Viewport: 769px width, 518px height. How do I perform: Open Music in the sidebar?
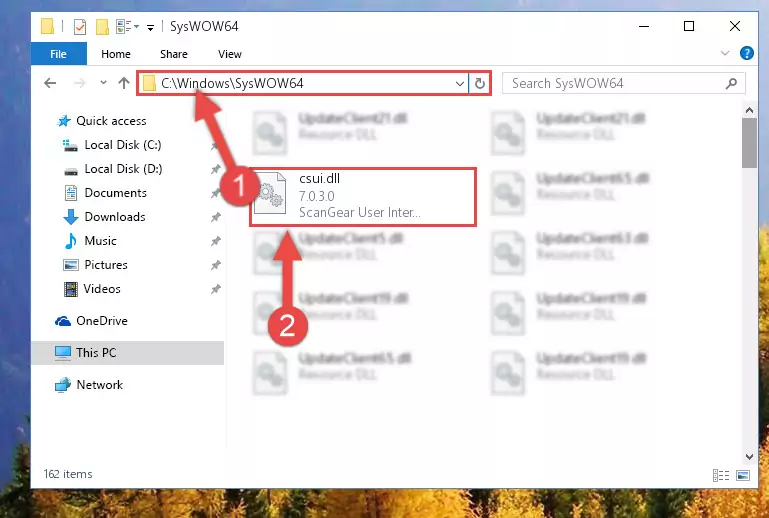pos(100,241)
